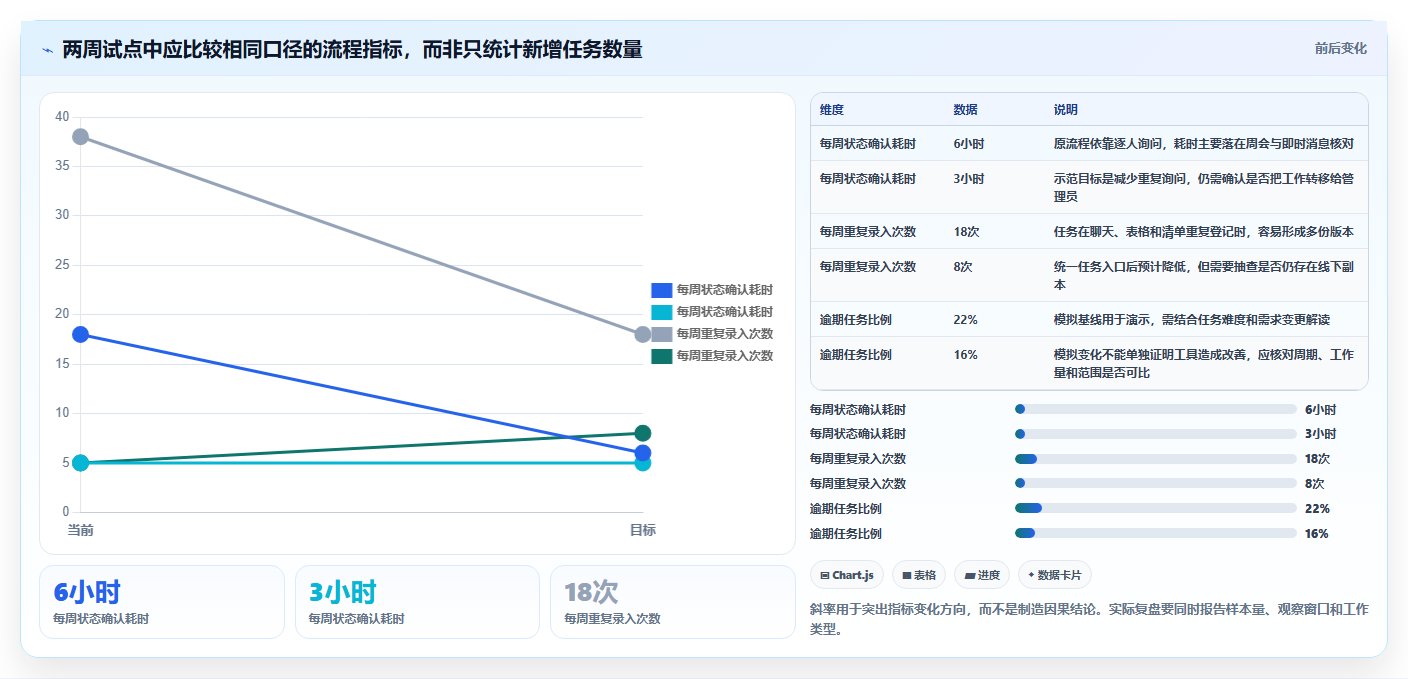Image resolution: width=1408 pixels, height=679 pixels.
Task: Click the progress bar valued 6小时
Action: 1155,409
